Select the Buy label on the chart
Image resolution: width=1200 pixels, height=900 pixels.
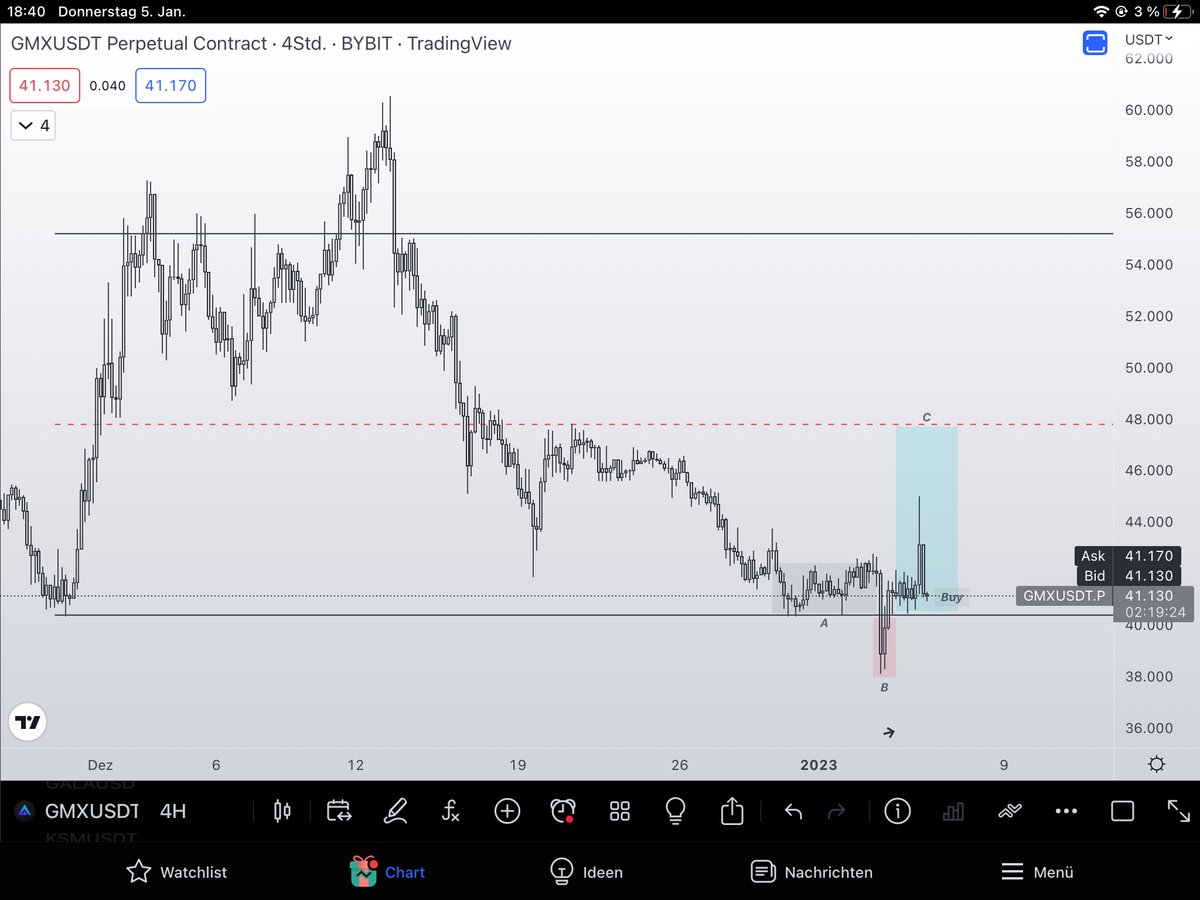952,597
